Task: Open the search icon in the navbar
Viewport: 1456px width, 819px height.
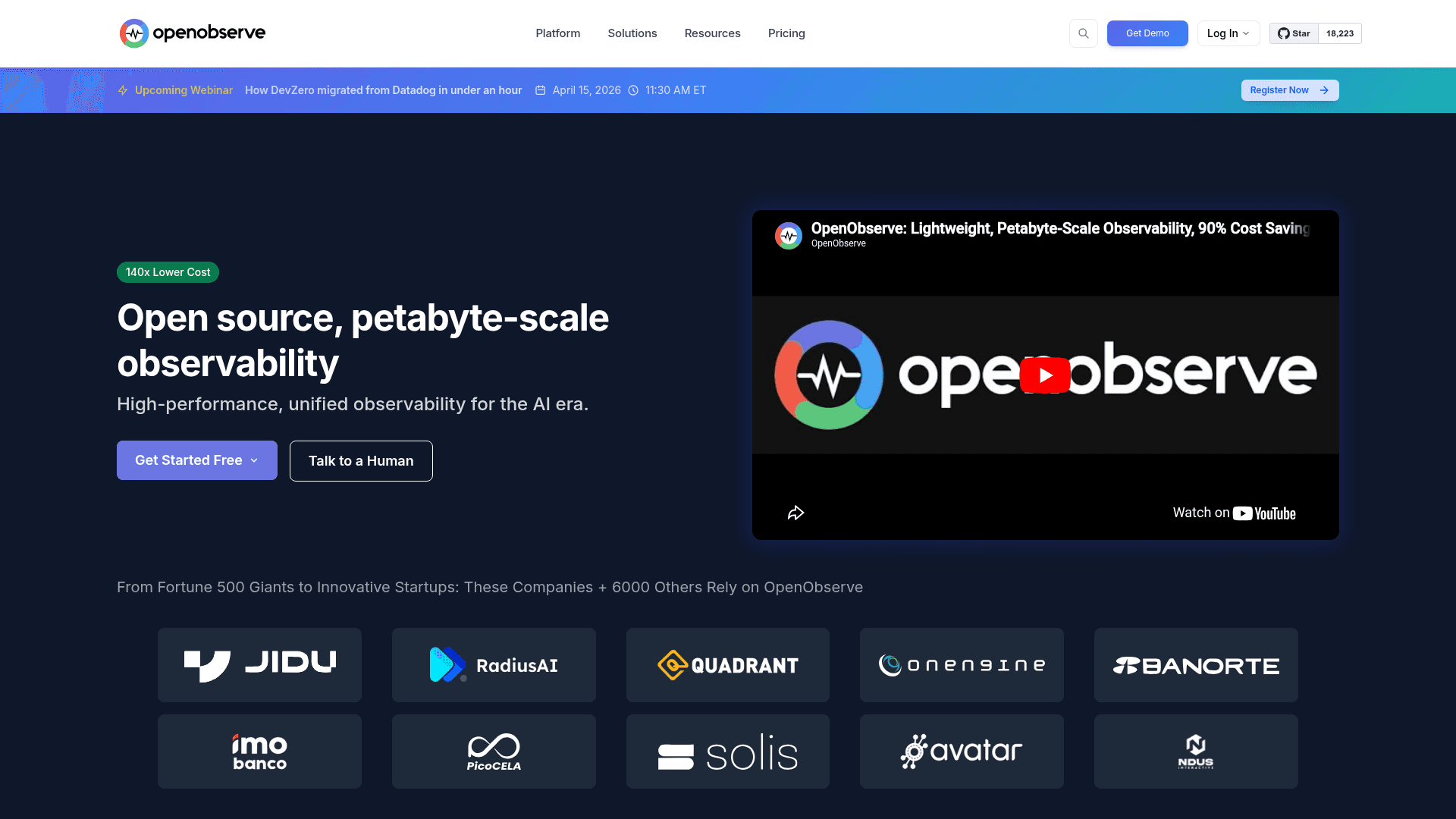Action: coord(1083,33)
